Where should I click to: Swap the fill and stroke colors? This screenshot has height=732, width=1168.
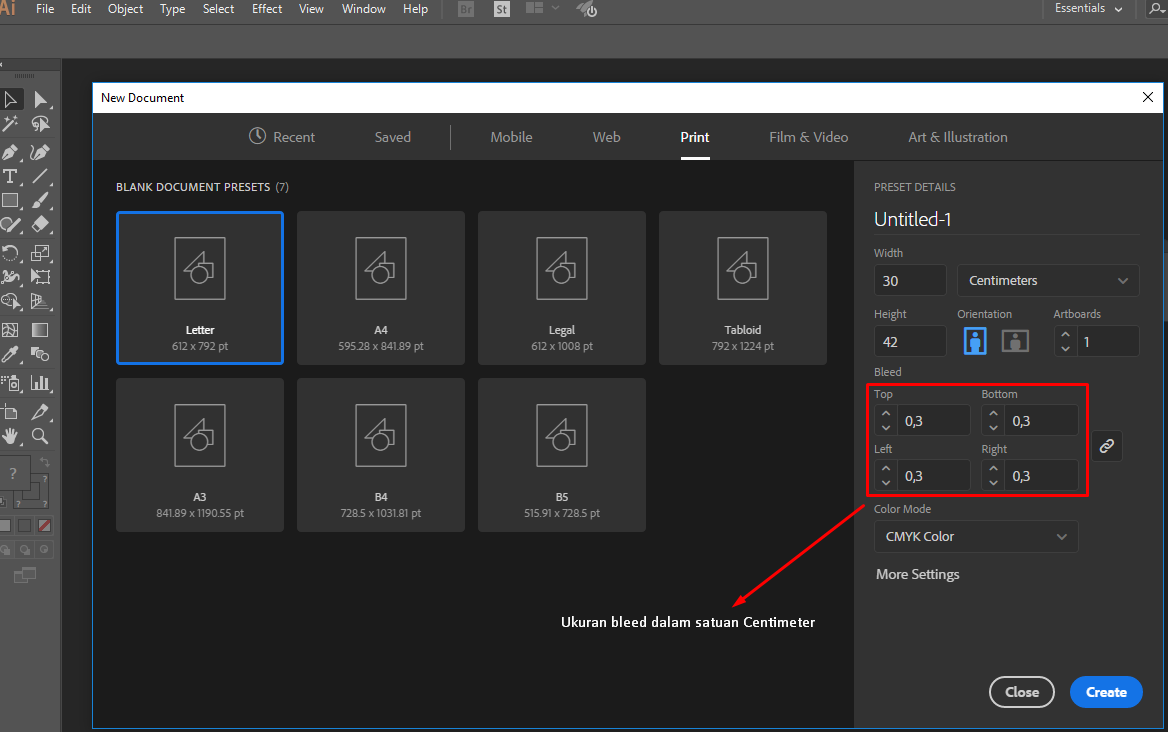(45, 462)
